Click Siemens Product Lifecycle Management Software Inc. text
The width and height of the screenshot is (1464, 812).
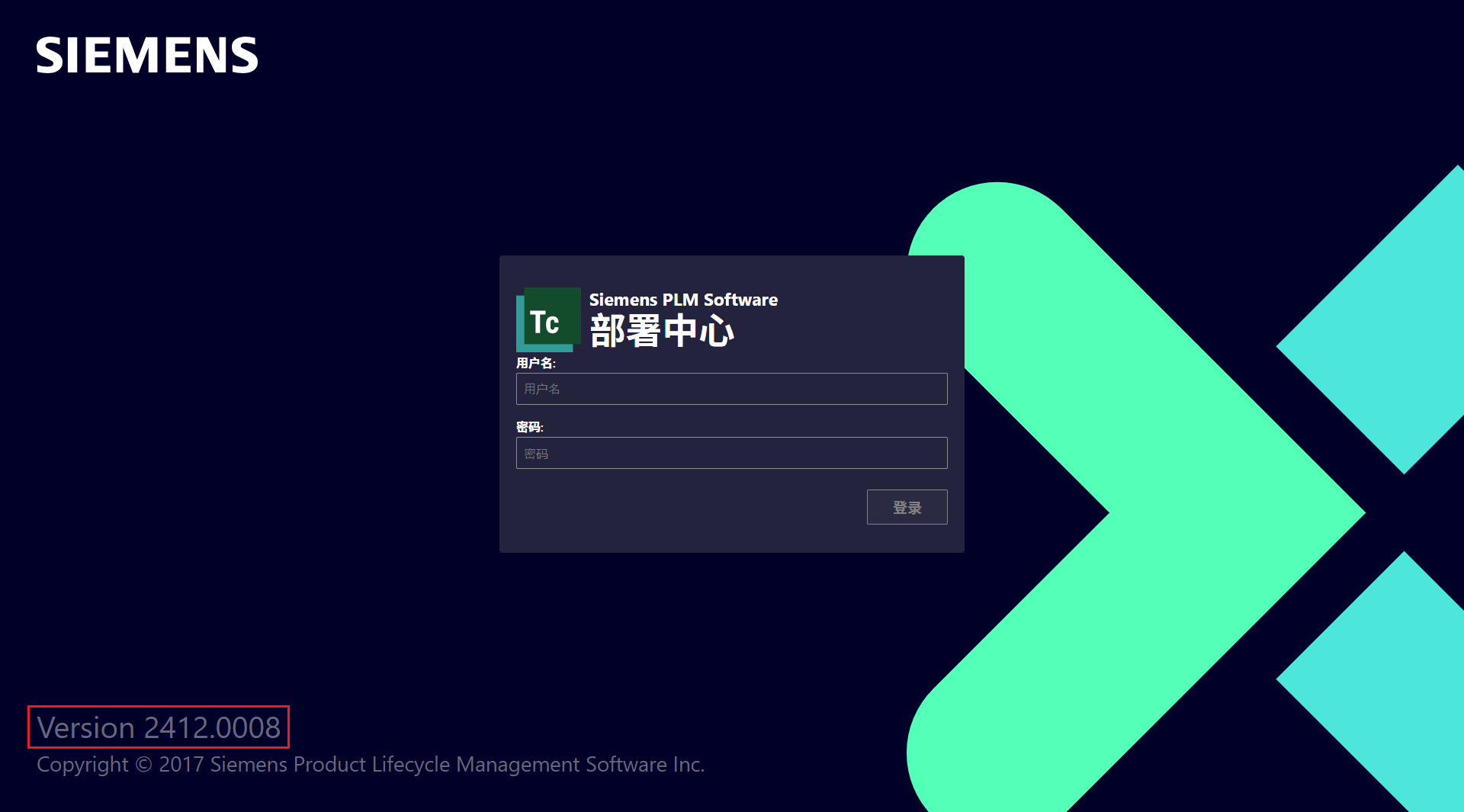(x=457, y=764)
